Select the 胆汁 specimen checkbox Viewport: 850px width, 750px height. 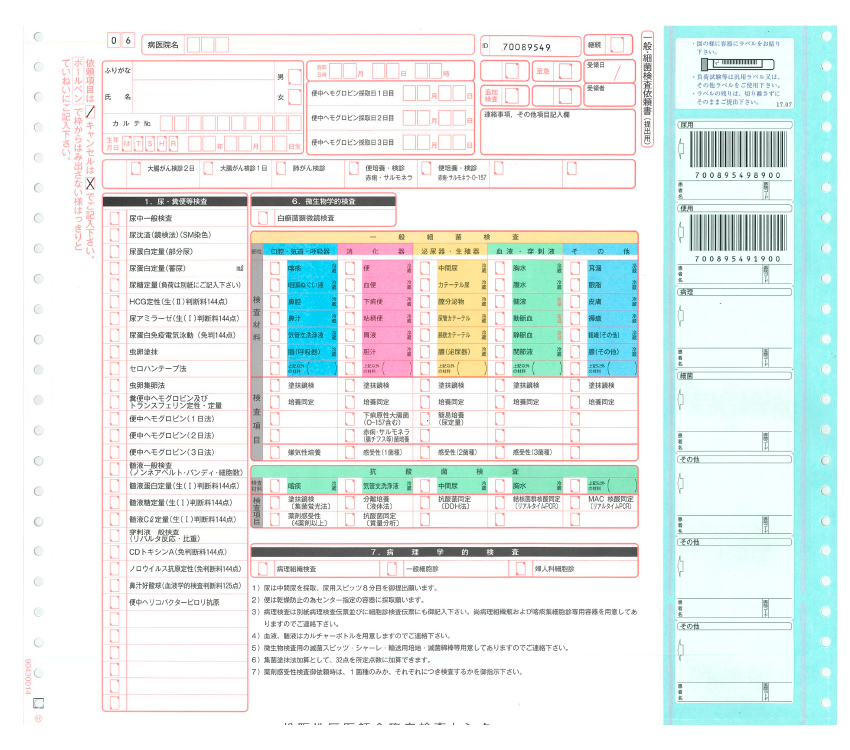pos(350,352)
